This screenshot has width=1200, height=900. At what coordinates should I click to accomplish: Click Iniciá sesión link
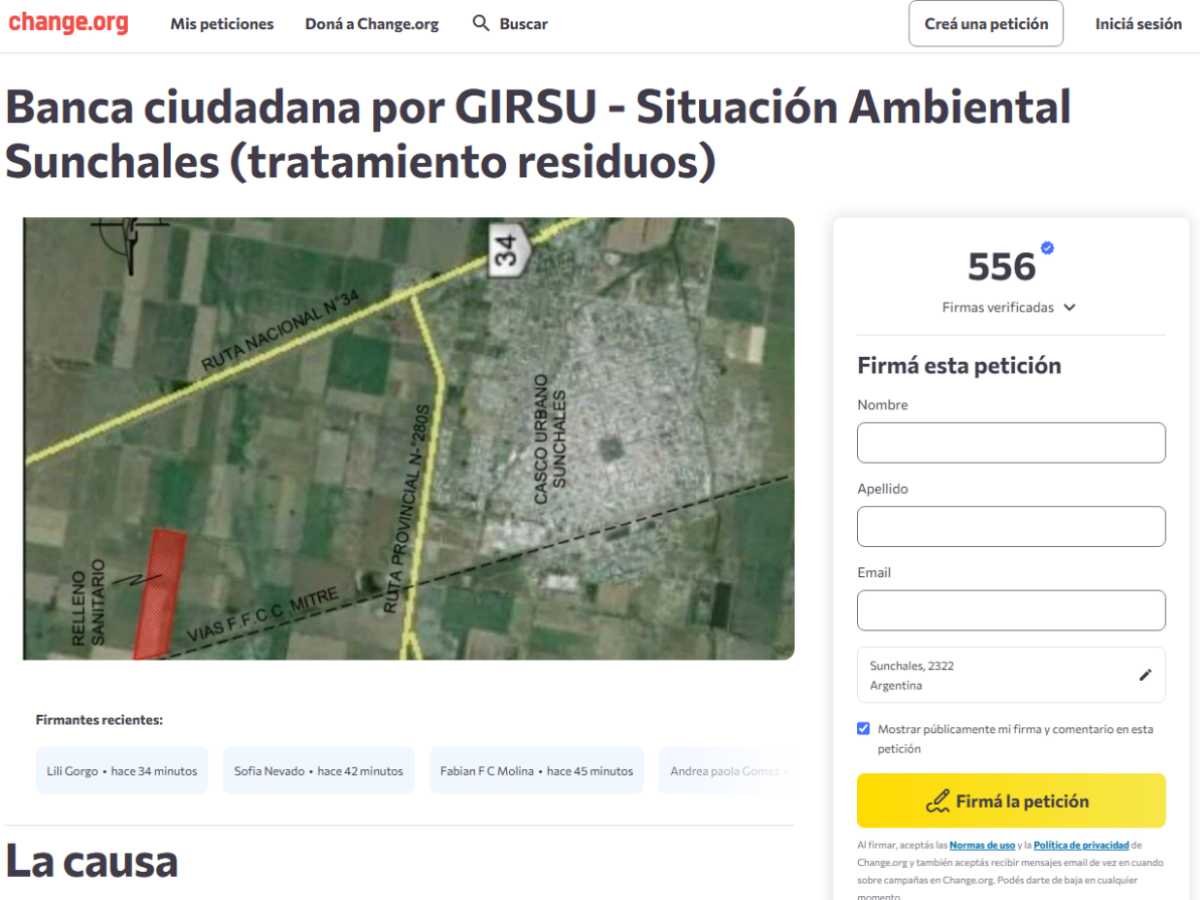click(x=1138, y=24)
